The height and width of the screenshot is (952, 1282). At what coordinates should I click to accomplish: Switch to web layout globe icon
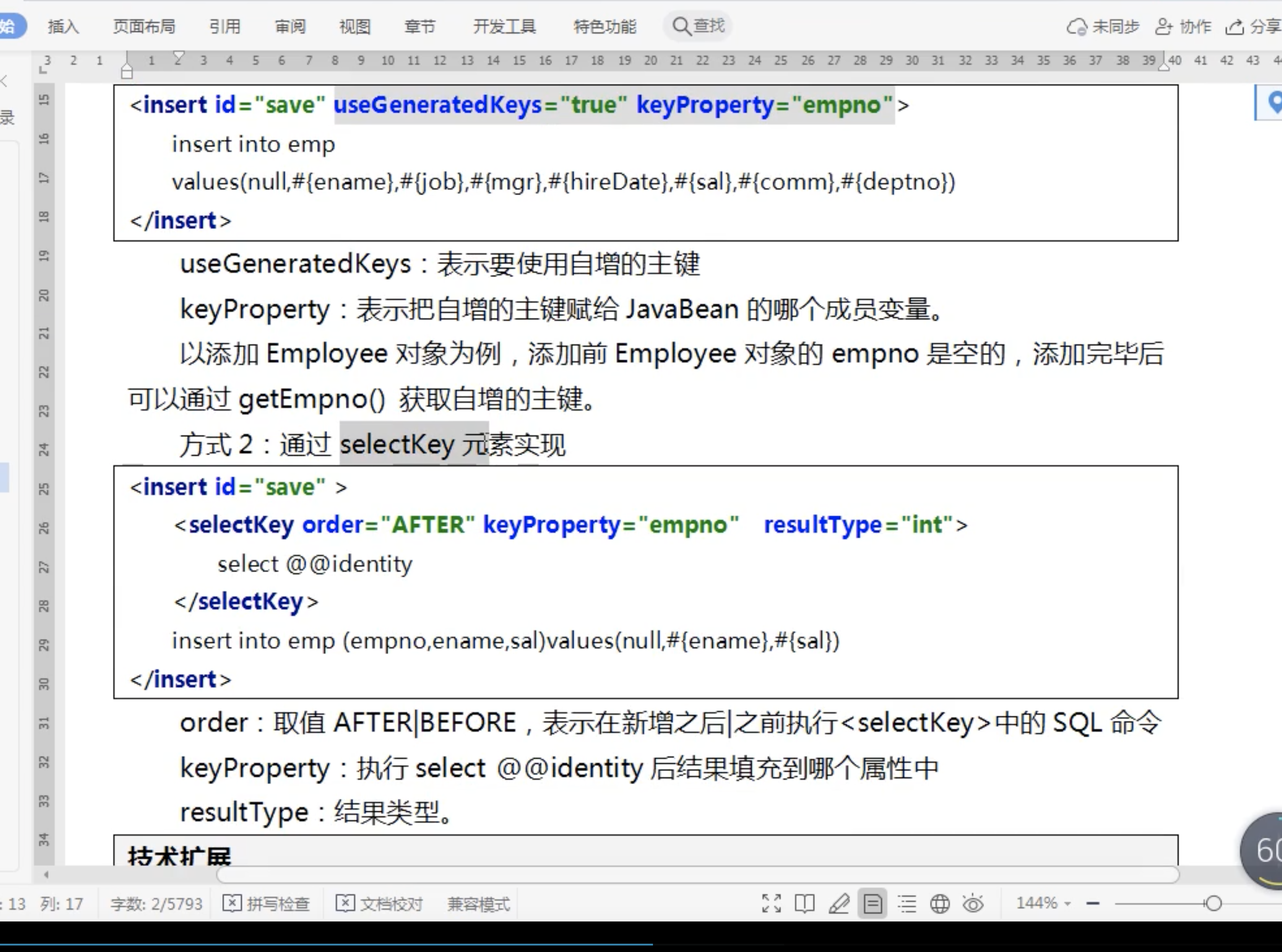coord(940,903)
